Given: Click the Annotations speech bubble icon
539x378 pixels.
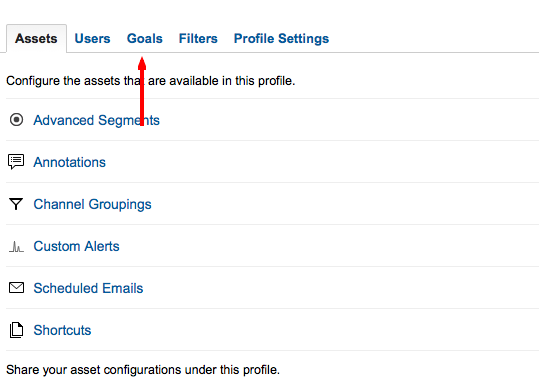Looking at the screenshot, I should [x=16, y=162].
